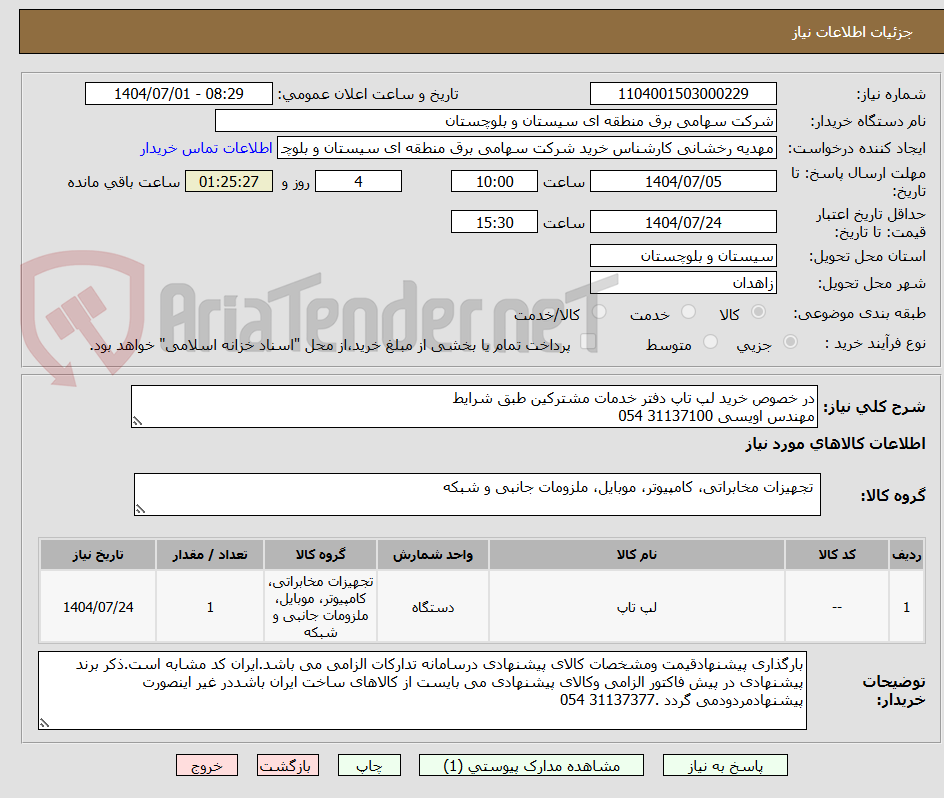
Task: Click the بازگشت back button
Action: point(288,765)
